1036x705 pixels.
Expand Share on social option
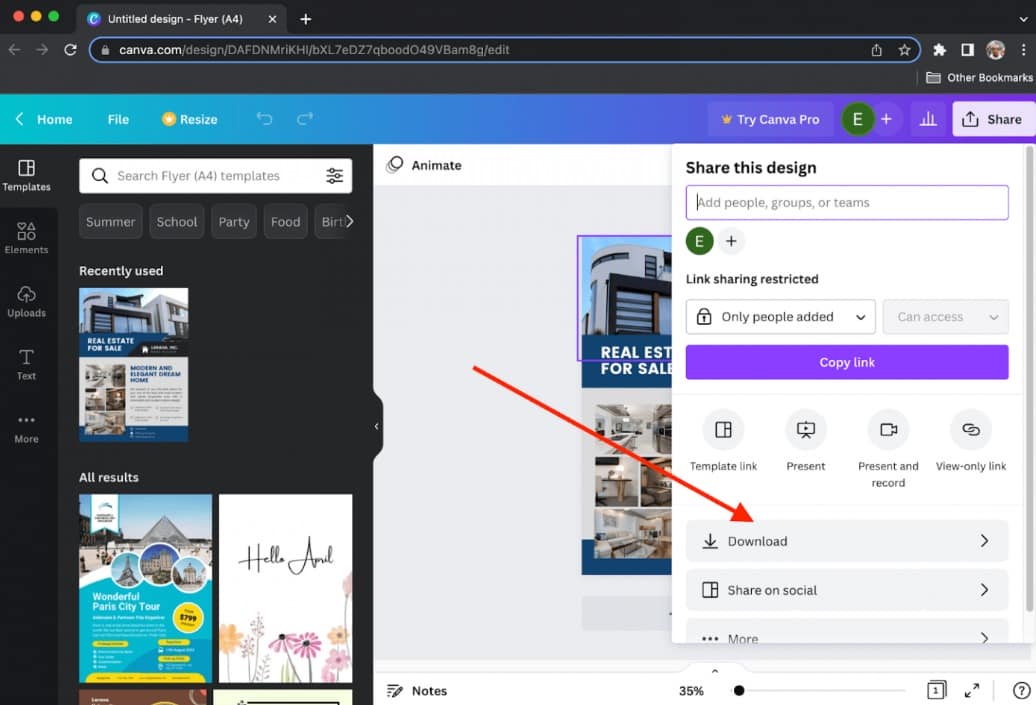tap(847, 589)
